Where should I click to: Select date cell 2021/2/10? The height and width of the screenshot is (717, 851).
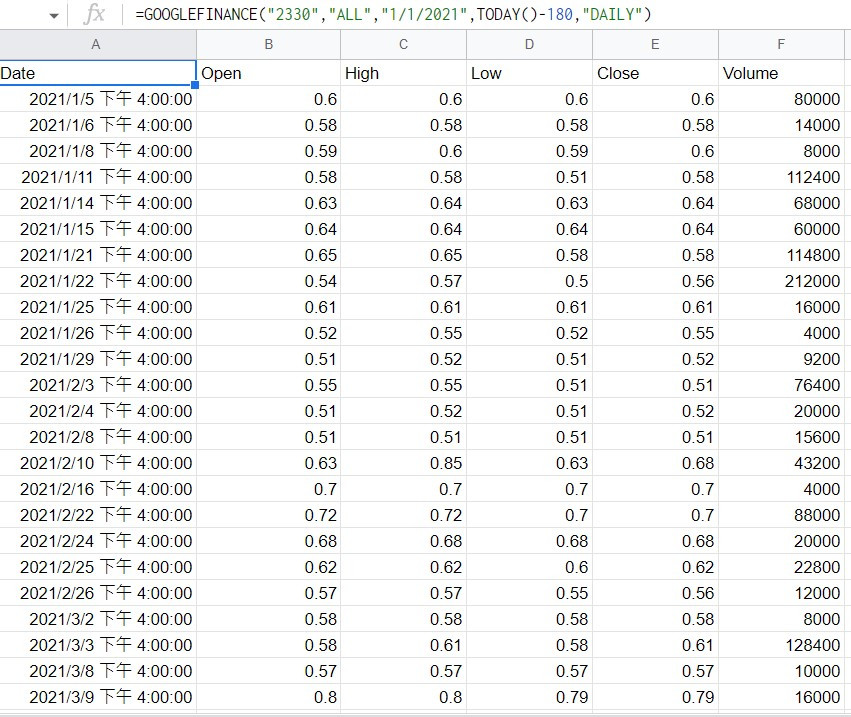pyautogui.click(x=98, y=463)
